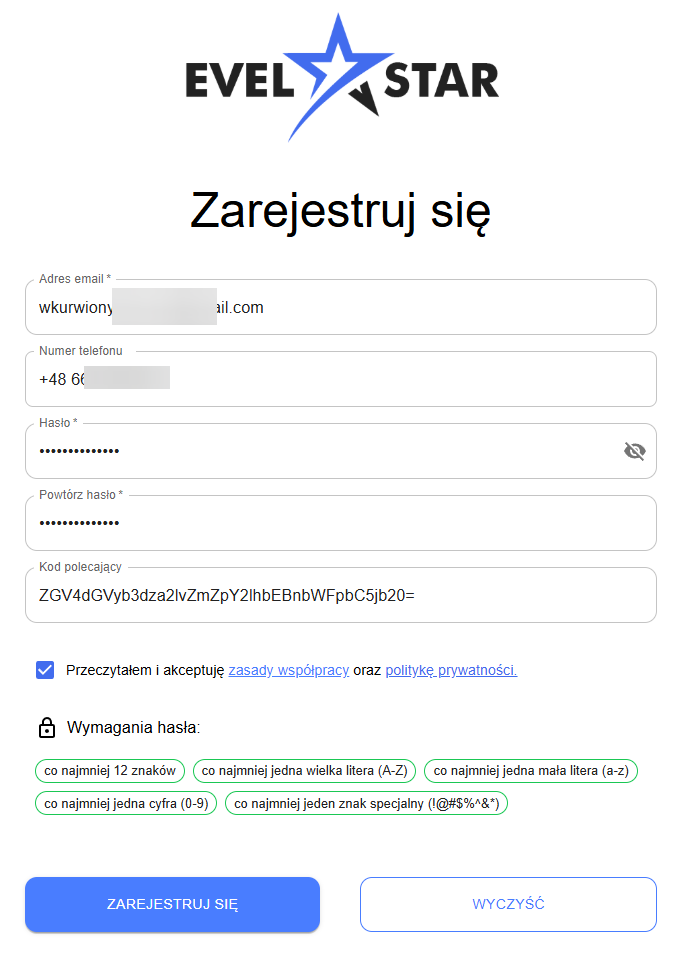
Task: Click the znak specjalny requirement chip
Action: point(366,802)
